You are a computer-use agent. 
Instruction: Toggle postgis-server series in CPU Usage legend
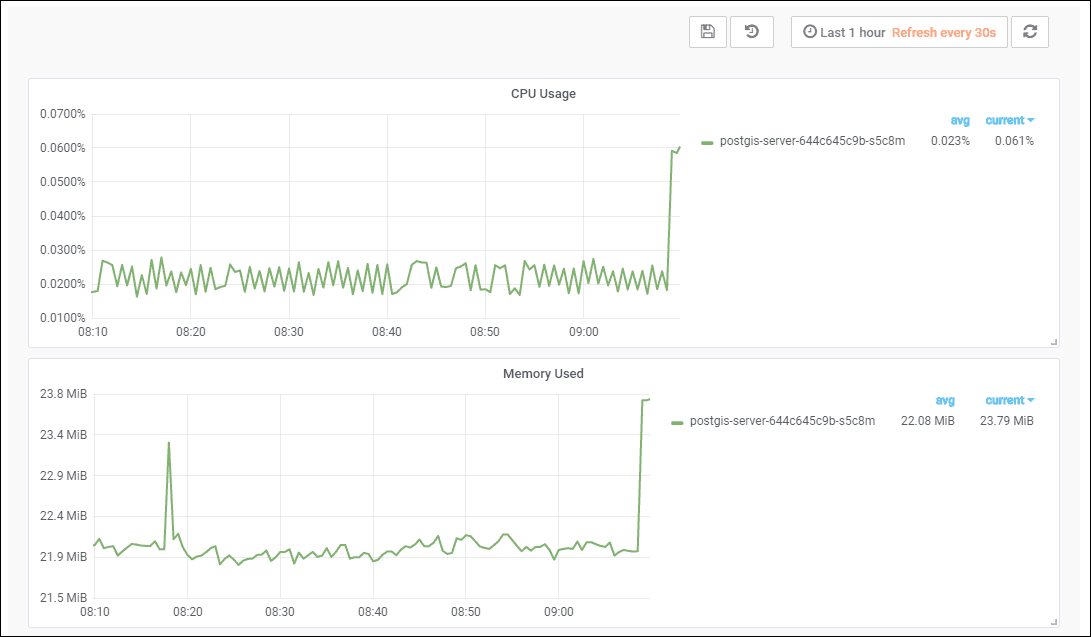click(x=812, y=141)
